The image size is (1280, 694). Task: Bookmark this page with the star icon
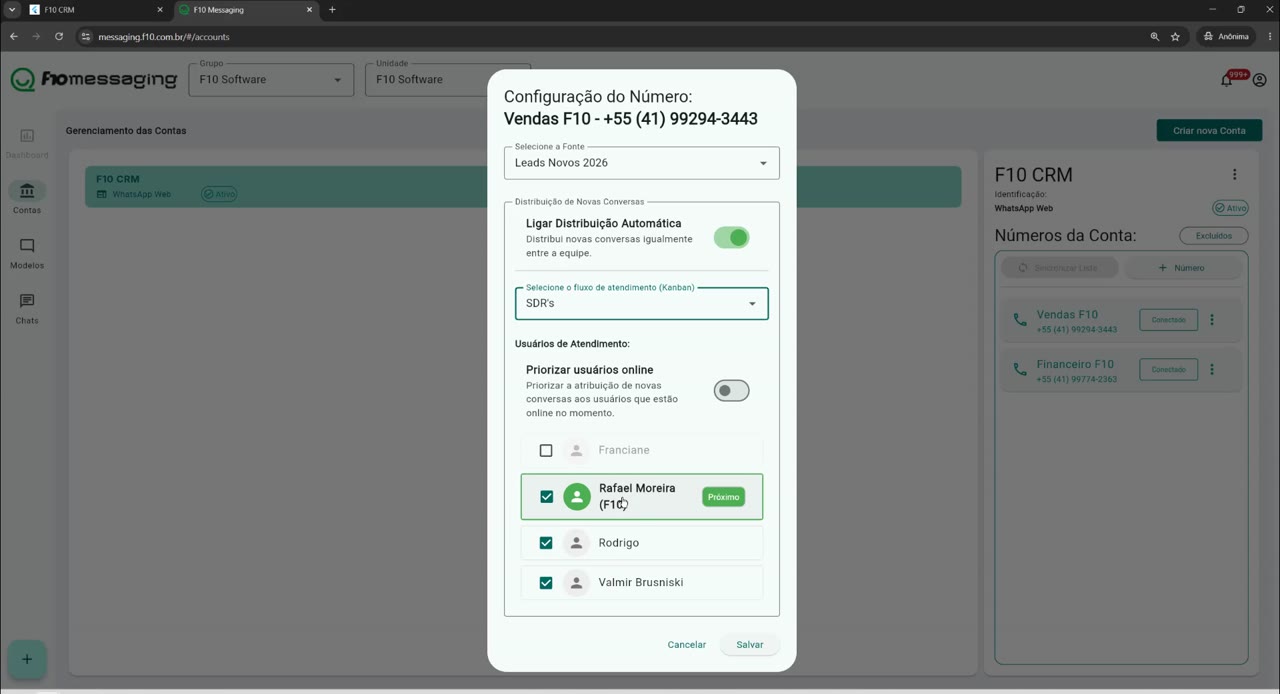point(1175,37)
